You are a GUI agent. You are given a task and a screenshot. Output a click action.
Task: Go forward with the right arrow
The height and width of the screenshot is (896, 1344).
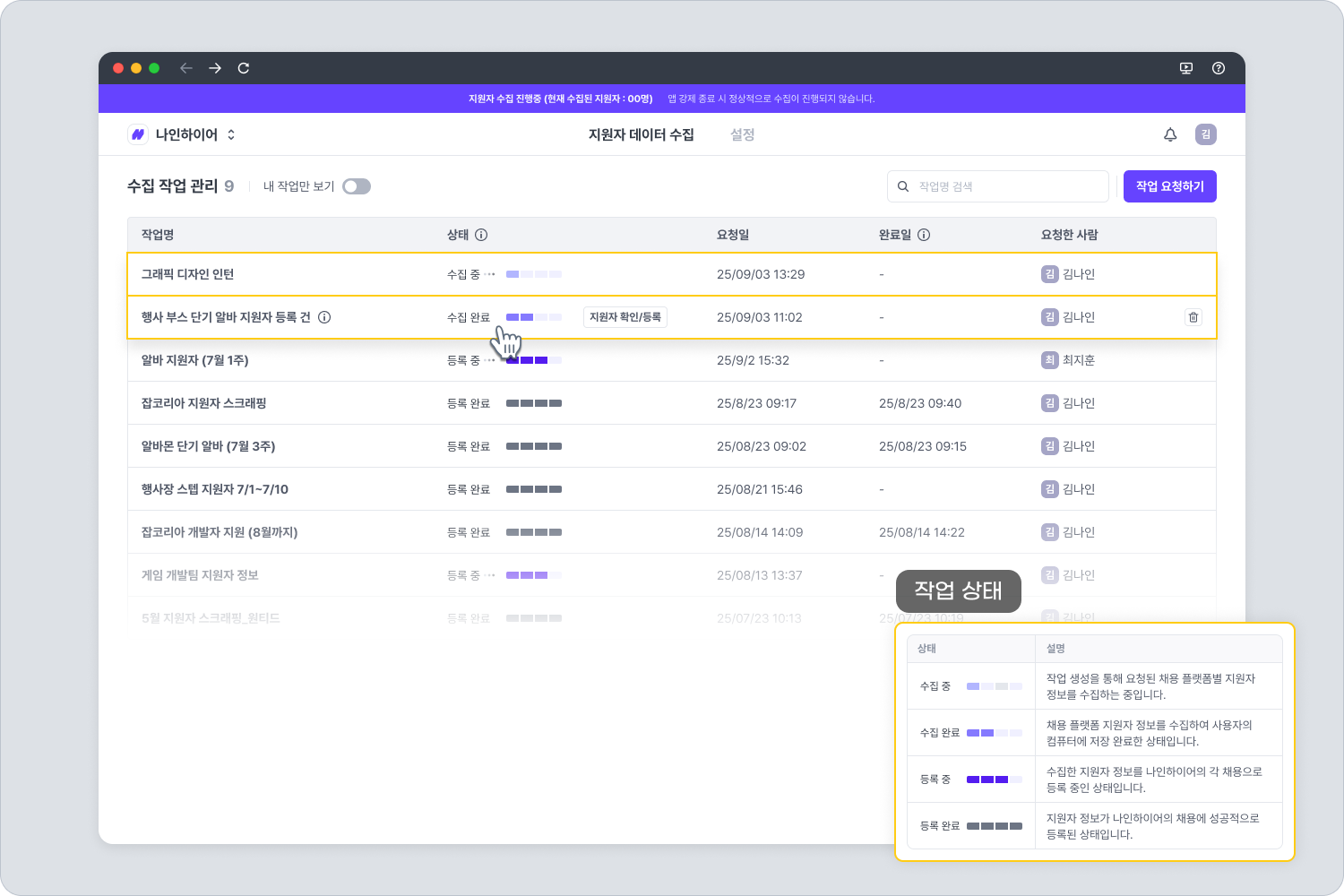tap(215, 68)
